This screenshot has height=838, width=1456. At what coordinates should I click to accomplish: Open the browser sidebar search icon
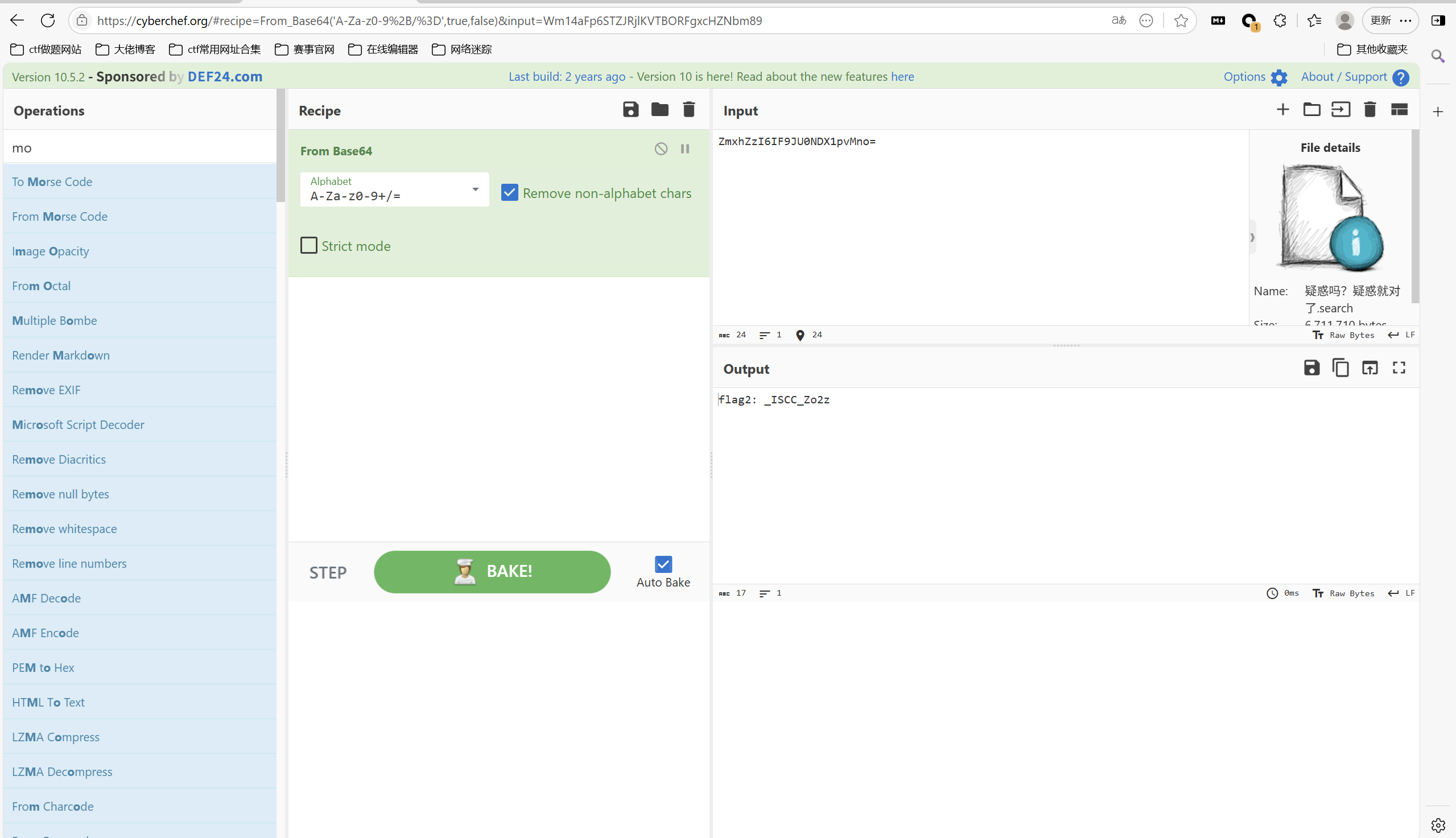pos(1438,56)
